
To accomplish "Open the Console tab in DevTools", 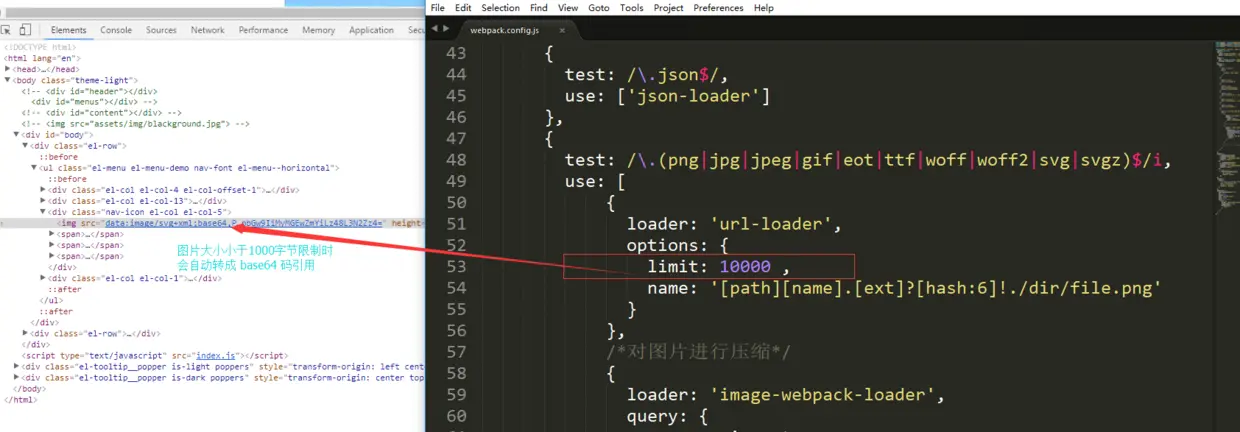I will pos(116,30).
